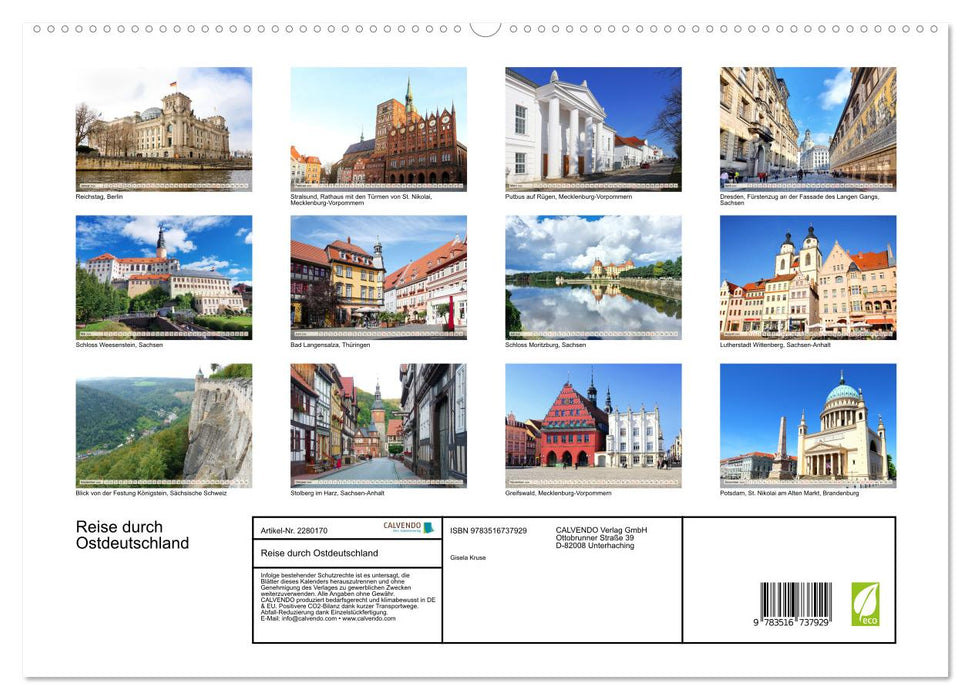971x700 pixels.
Task: Select the Festung Königstein viewpoint image
Action: click(164, 425)
